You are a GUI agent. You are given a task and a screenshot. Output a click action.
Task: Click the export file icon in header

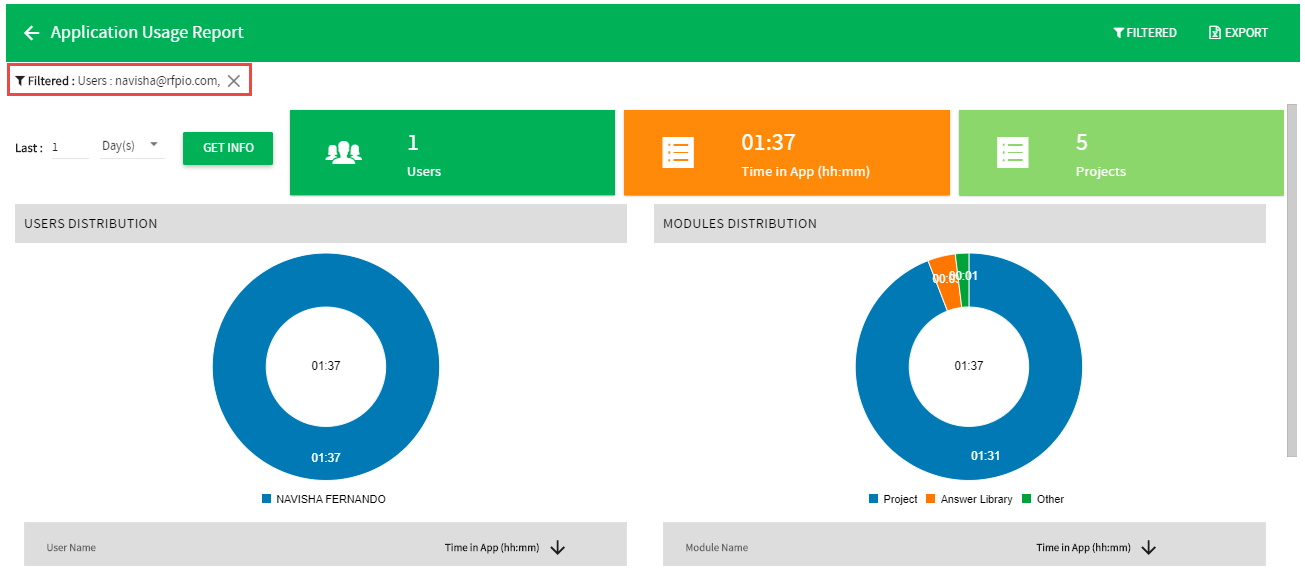point(1214,33)
